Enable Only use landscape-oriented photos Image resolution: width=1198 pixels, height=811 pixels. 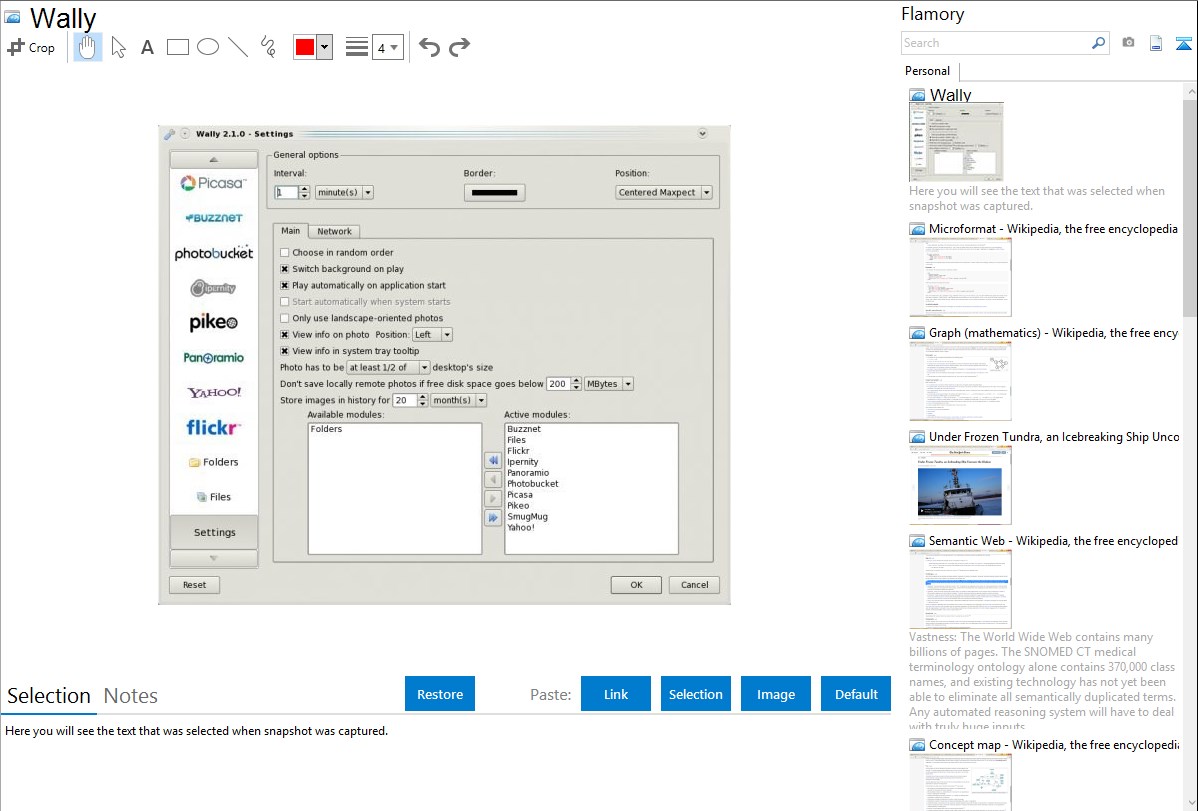pyautogui.click(x=284, y=318)
